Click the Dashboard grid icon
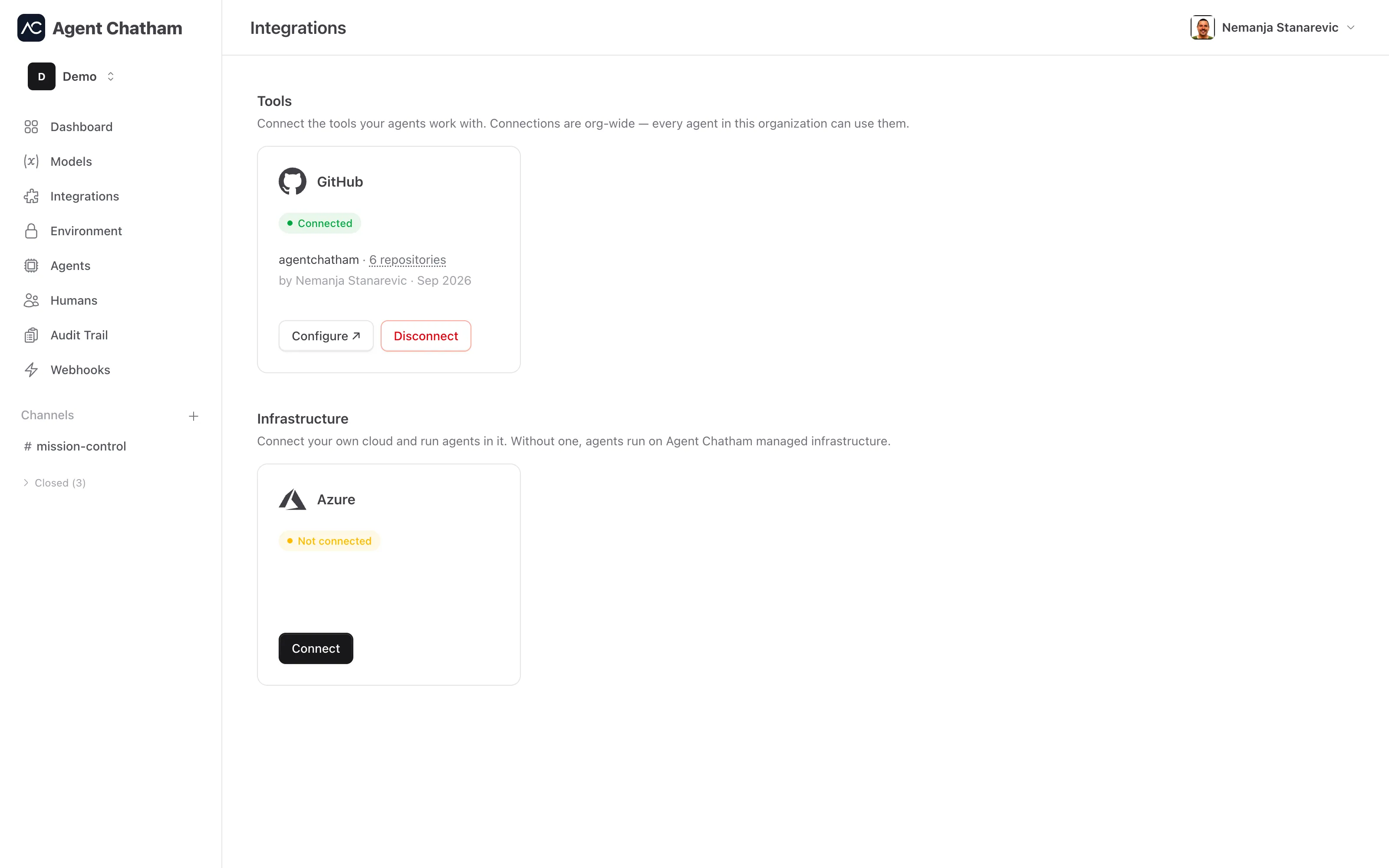Screen dimensions: 1389x868 pos(31,127)
